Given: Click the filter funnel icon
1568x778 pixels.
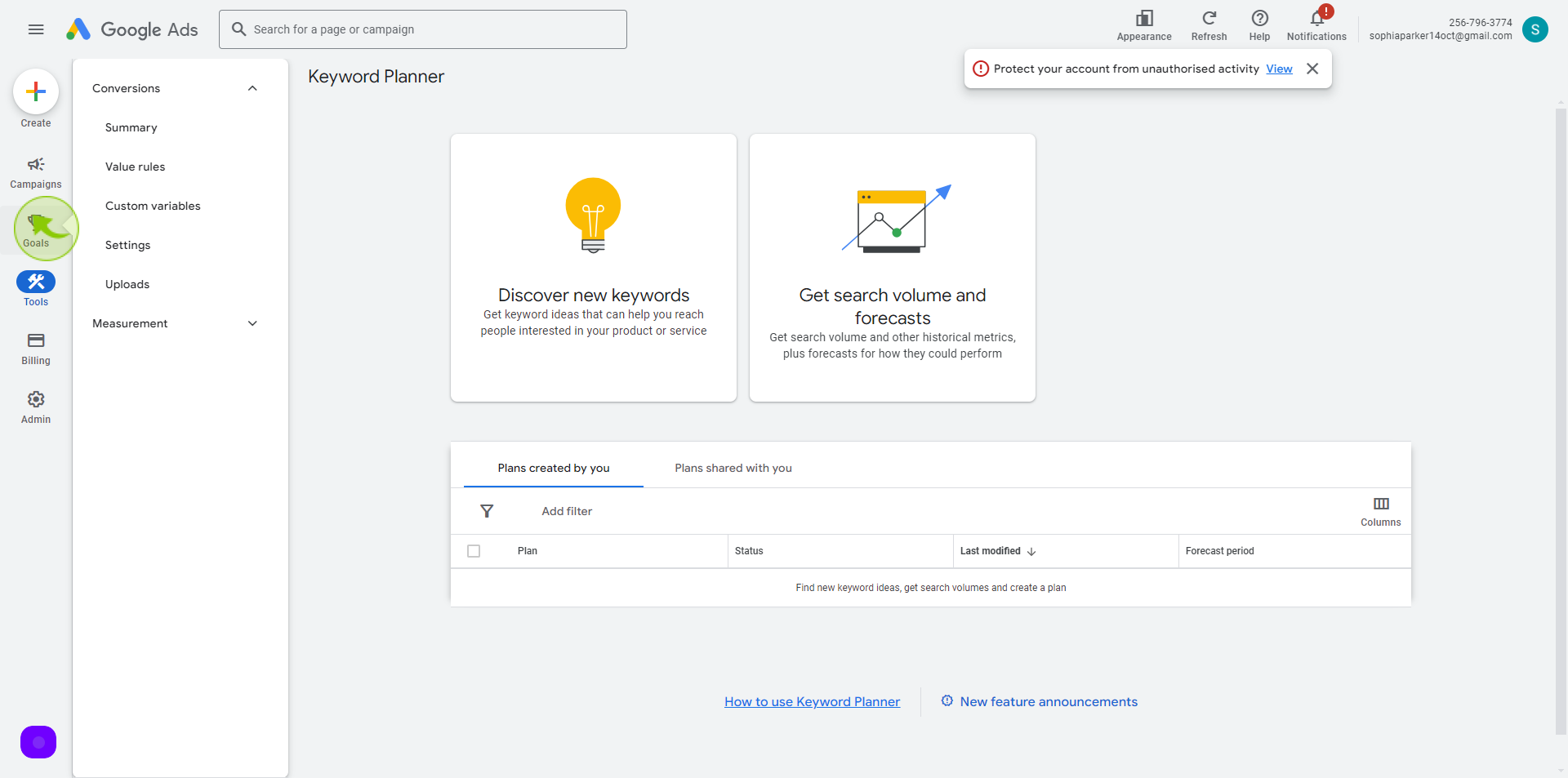Looking at the screenshot, I should [x=487, y=511].
